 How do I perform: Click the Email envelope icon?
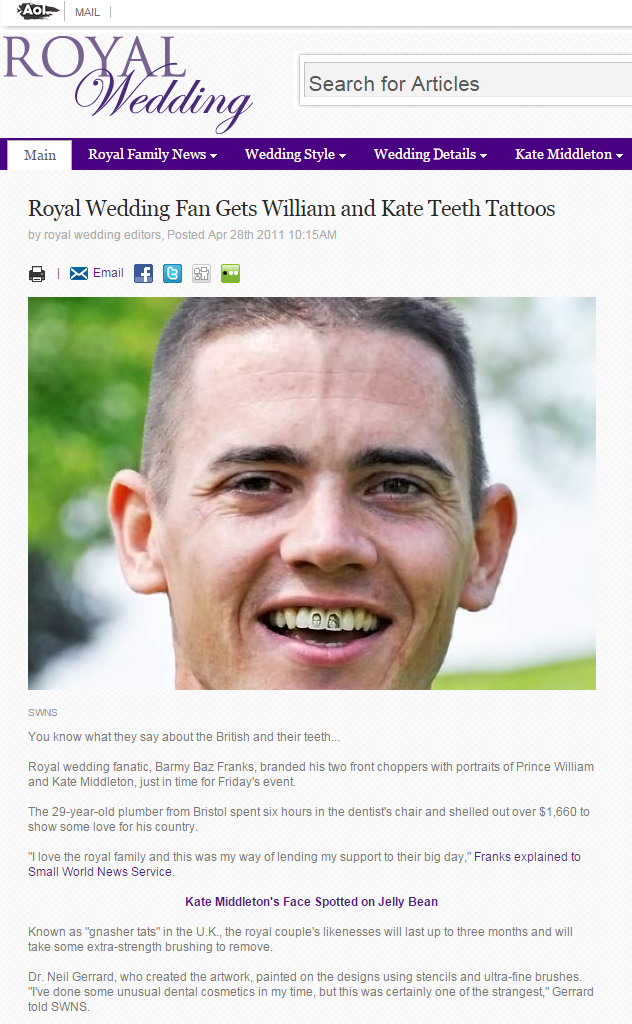(x=79, y=274)
